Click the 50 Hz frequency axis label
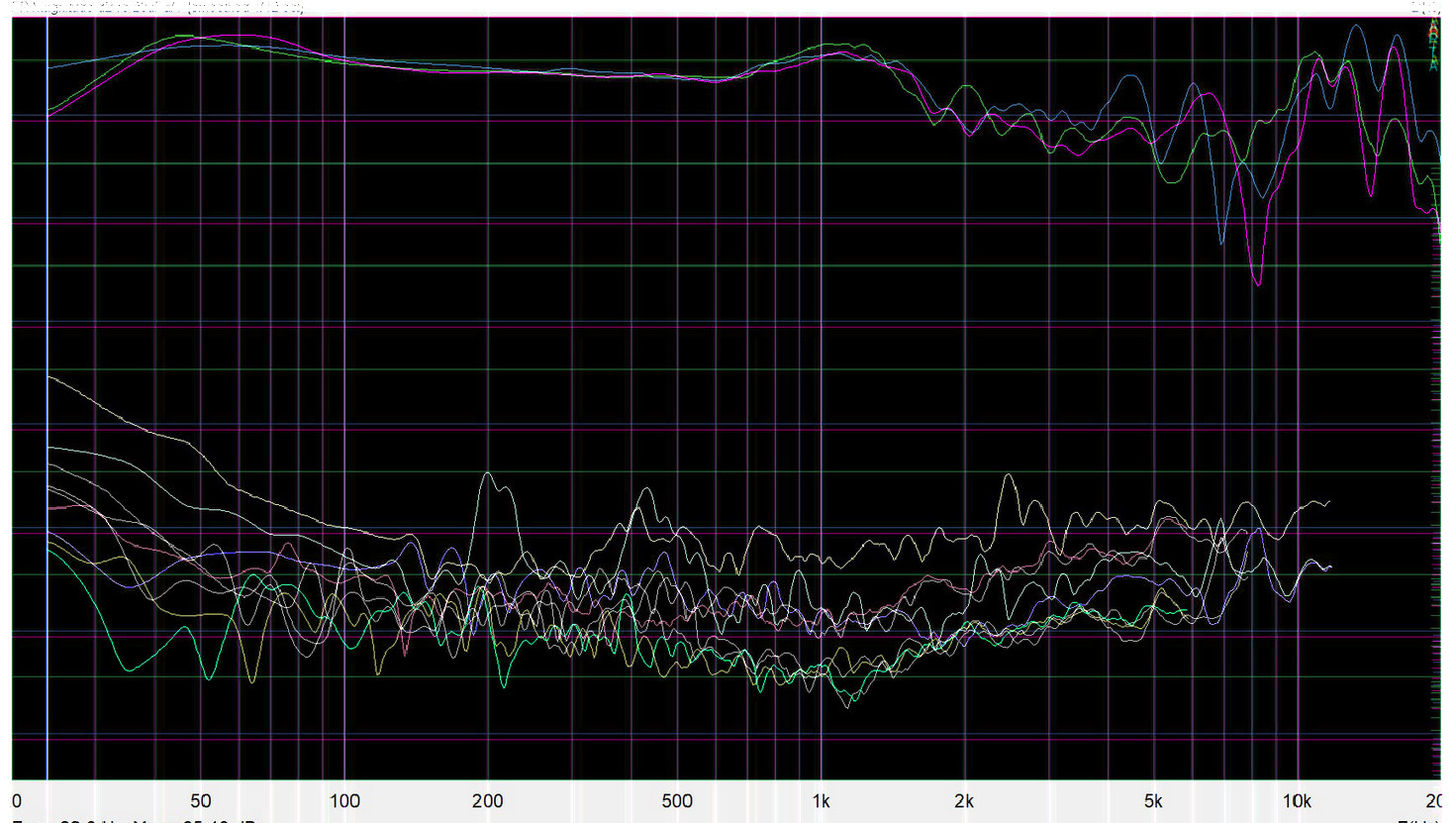This screenshot has height=823, width=1456. pos(201,801)
